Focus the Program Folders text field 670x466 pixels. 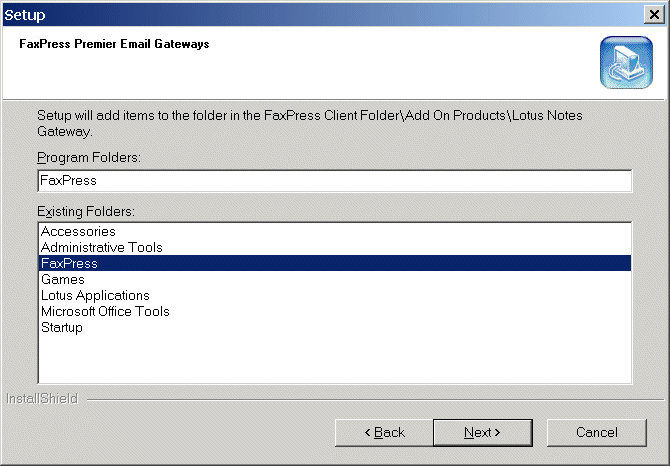(x=335, y=181)
